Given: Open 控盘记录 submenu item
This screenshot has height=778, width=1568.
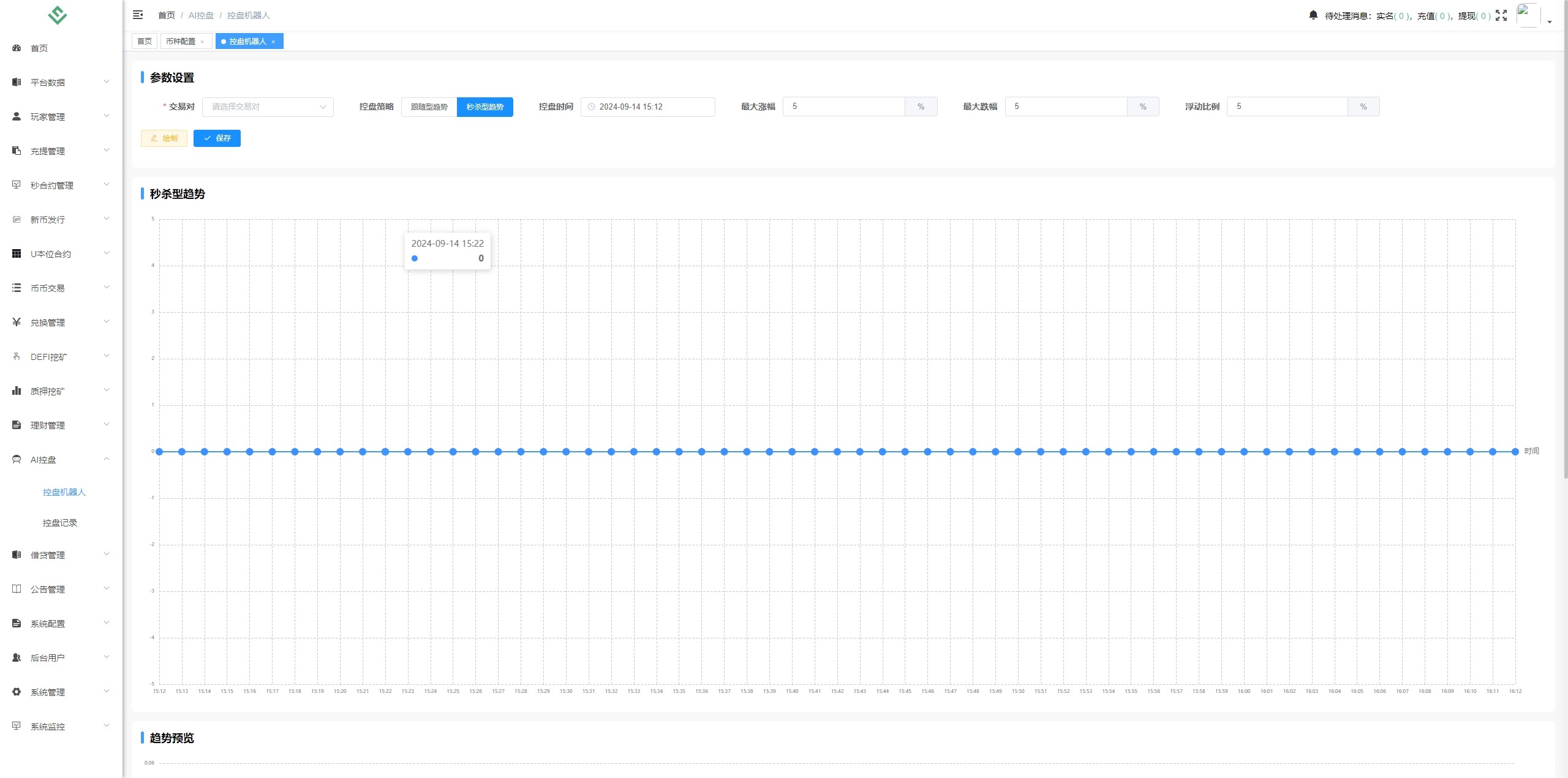Looking at the screenshot, I should pos(60,523).
